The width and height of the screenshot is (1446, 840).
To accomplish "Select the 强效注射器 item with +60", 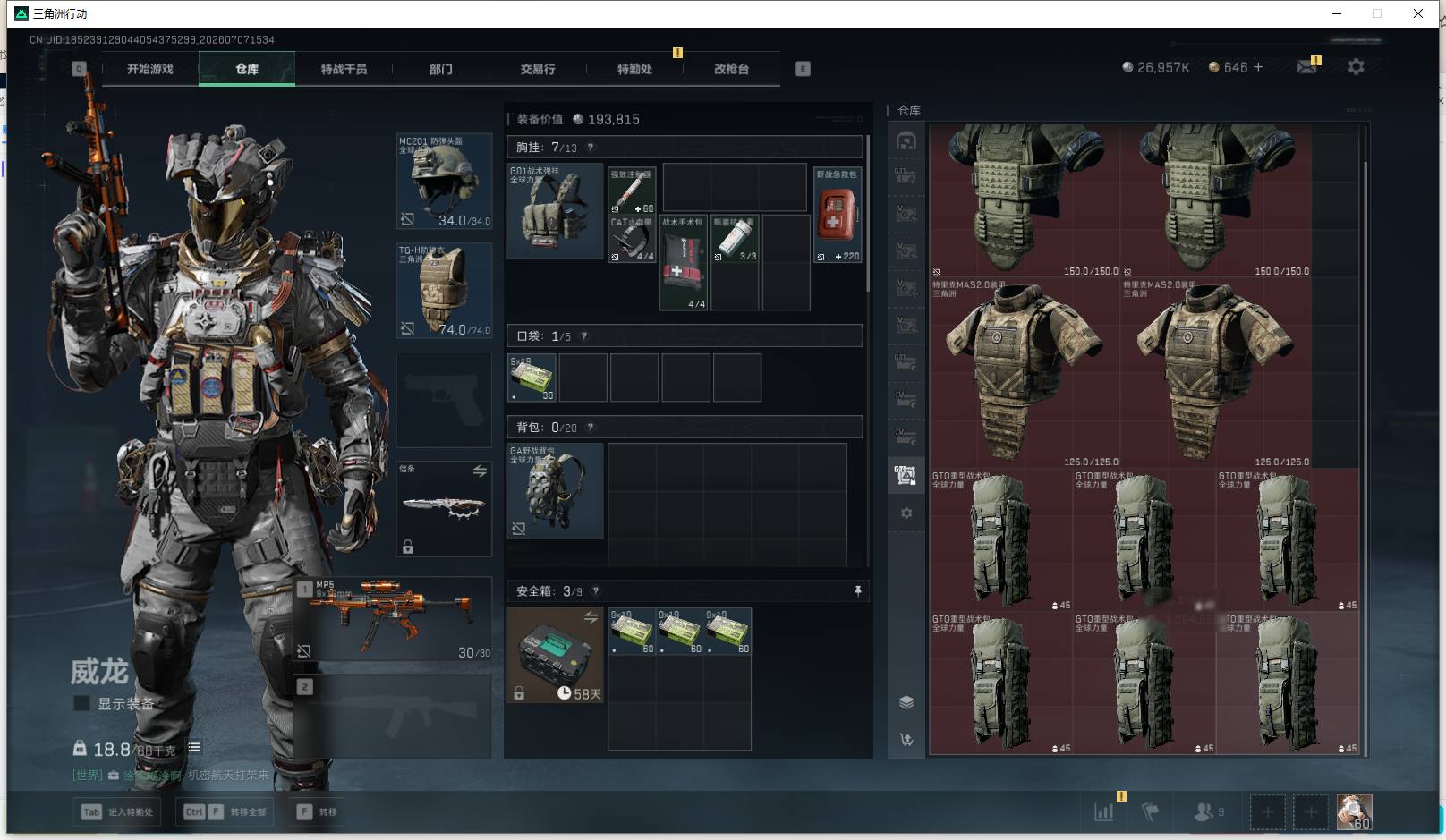I will [632, 190].
